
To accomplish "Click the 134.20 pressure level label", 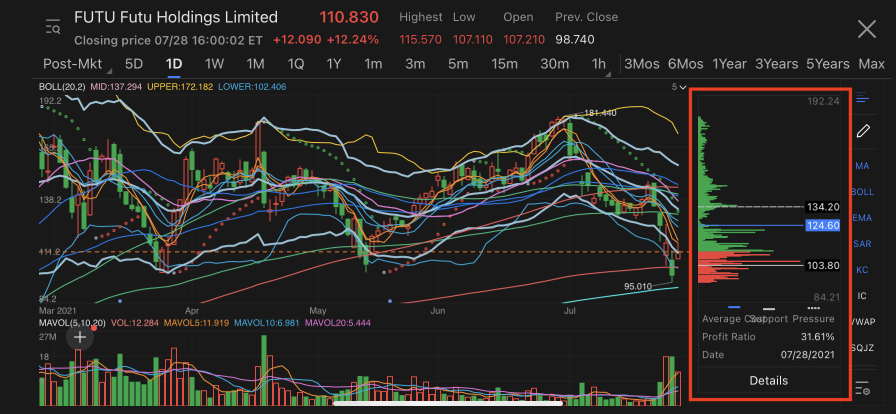I will [822, 206].
